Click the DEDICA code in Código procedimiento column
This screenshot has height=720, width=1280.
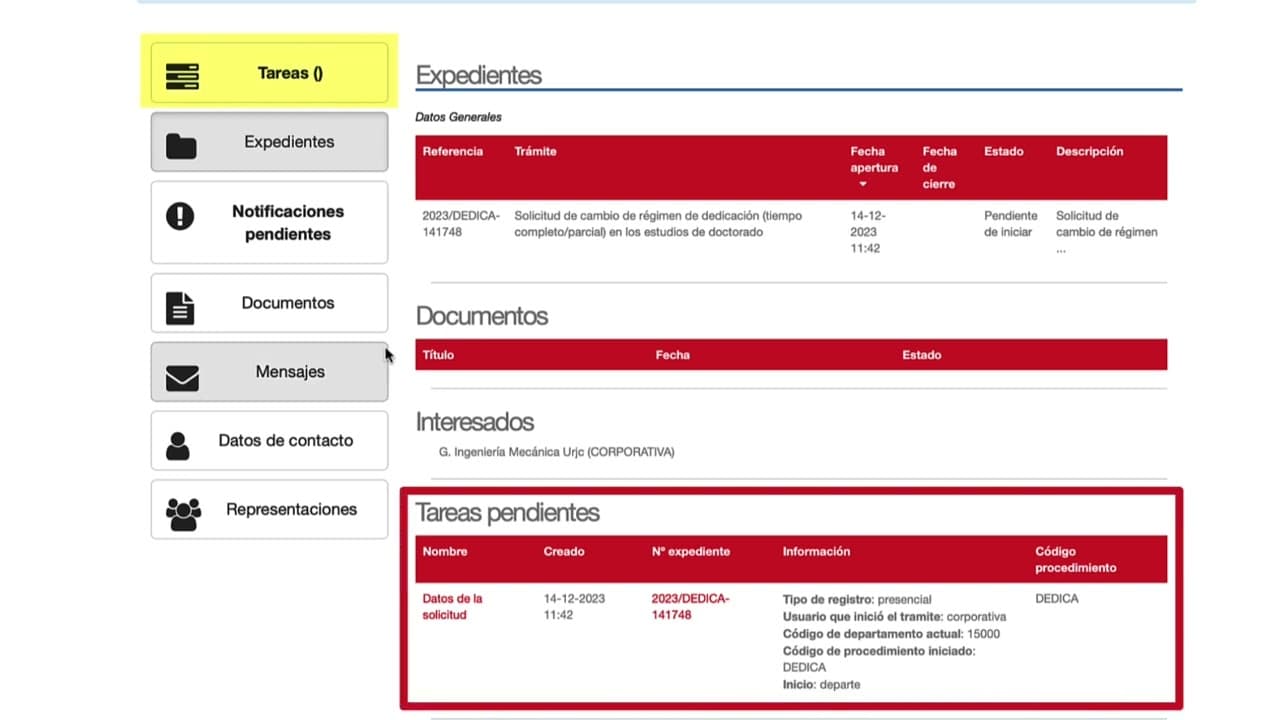click(1057, 599)
